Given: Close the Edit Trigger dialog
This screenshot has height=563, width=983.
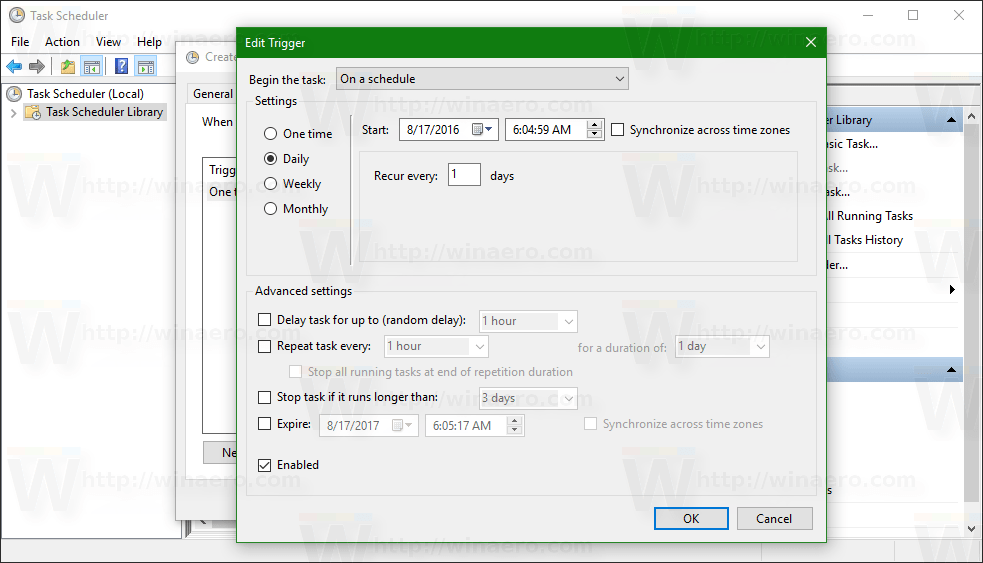Looking at the screenshot, I should 811,42.
